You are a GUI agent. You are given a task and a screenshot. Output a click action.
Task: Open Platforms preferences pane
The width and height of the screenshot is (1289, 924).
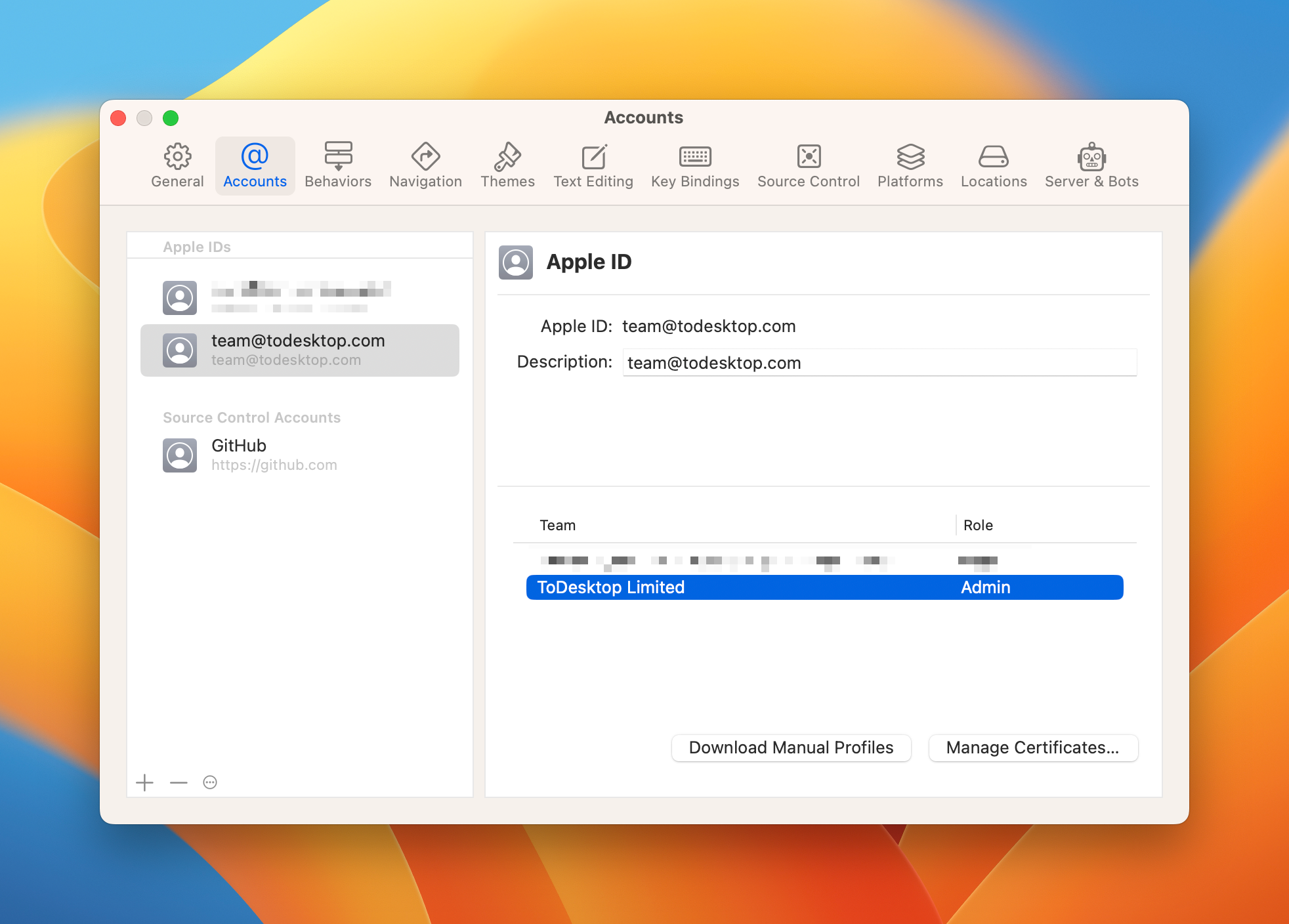[x=910, y=165]
